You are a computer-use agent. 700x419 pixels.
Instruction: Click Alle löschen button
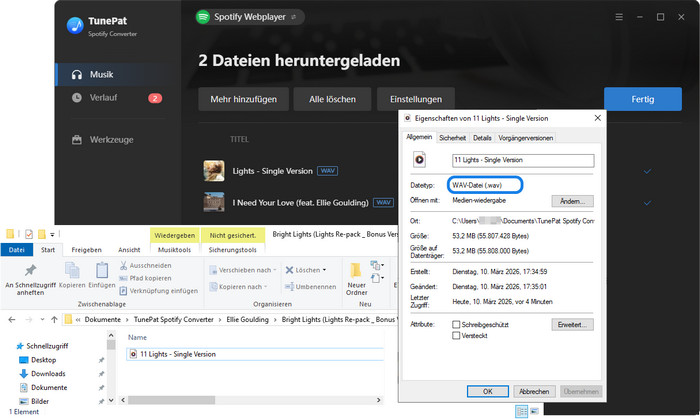click(x=332, y=99)
